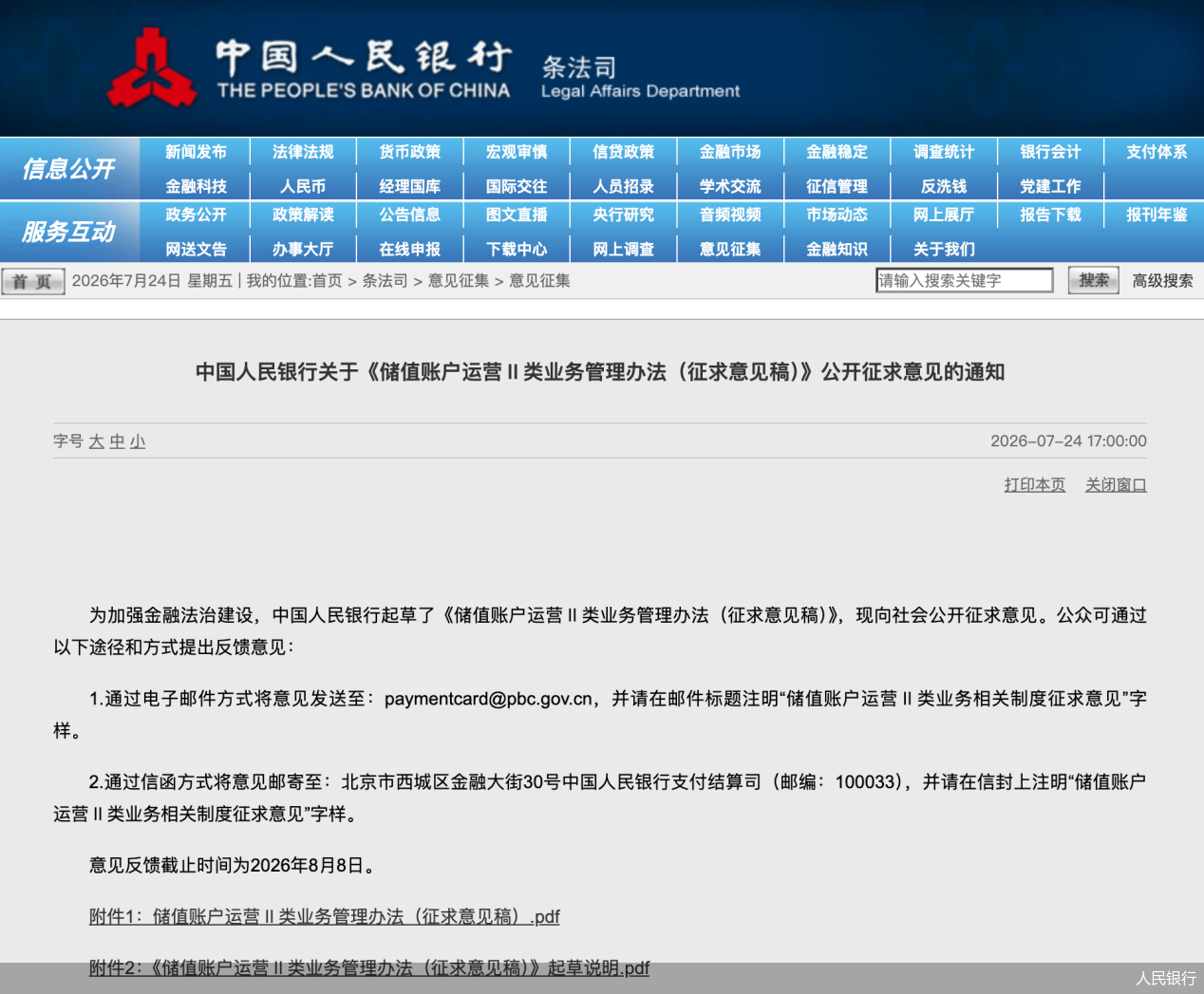Open 市场动态 navigation item

(837, 215)
